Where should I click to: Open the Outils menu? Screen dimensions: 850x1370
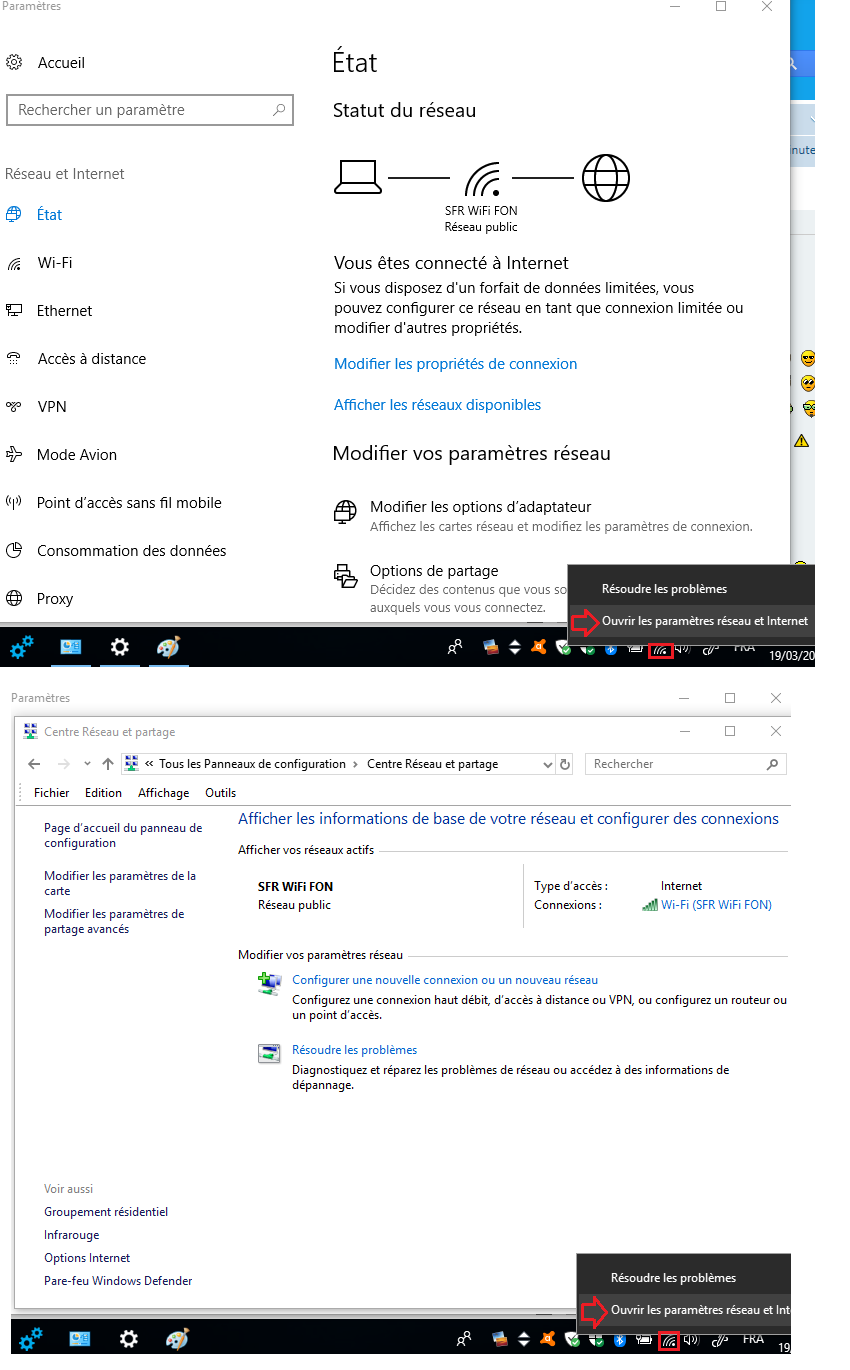[220, 793]
